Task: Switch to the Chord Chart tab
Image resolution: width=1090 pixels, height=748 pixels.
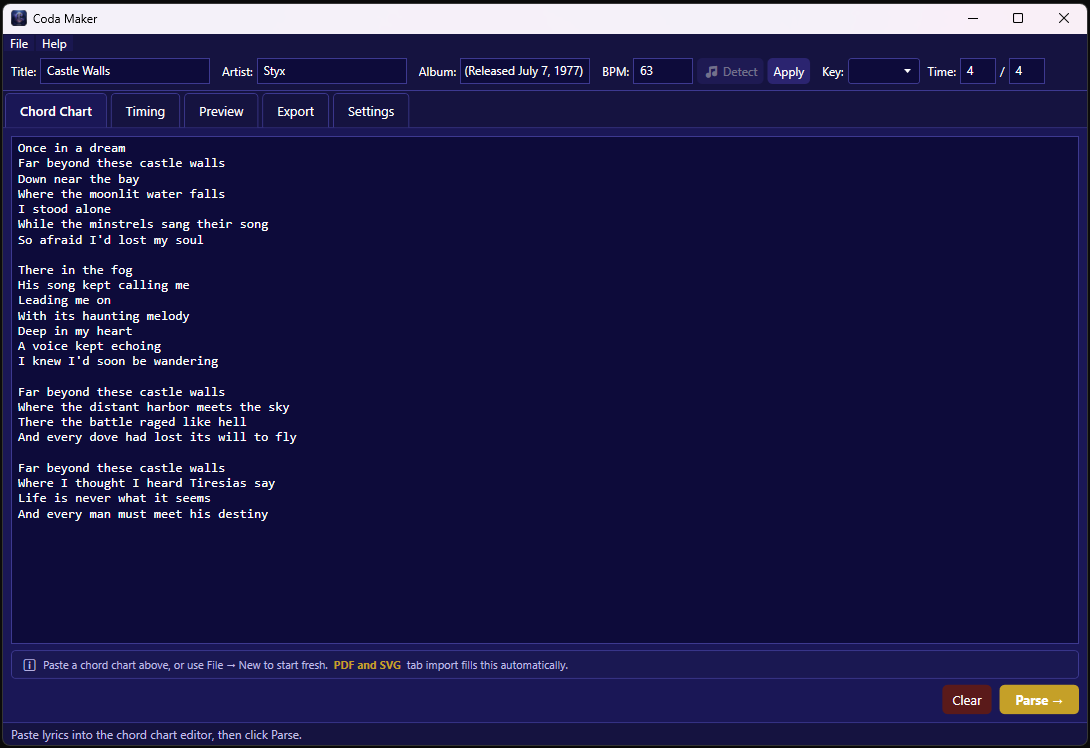Action: tap(56, 111)
